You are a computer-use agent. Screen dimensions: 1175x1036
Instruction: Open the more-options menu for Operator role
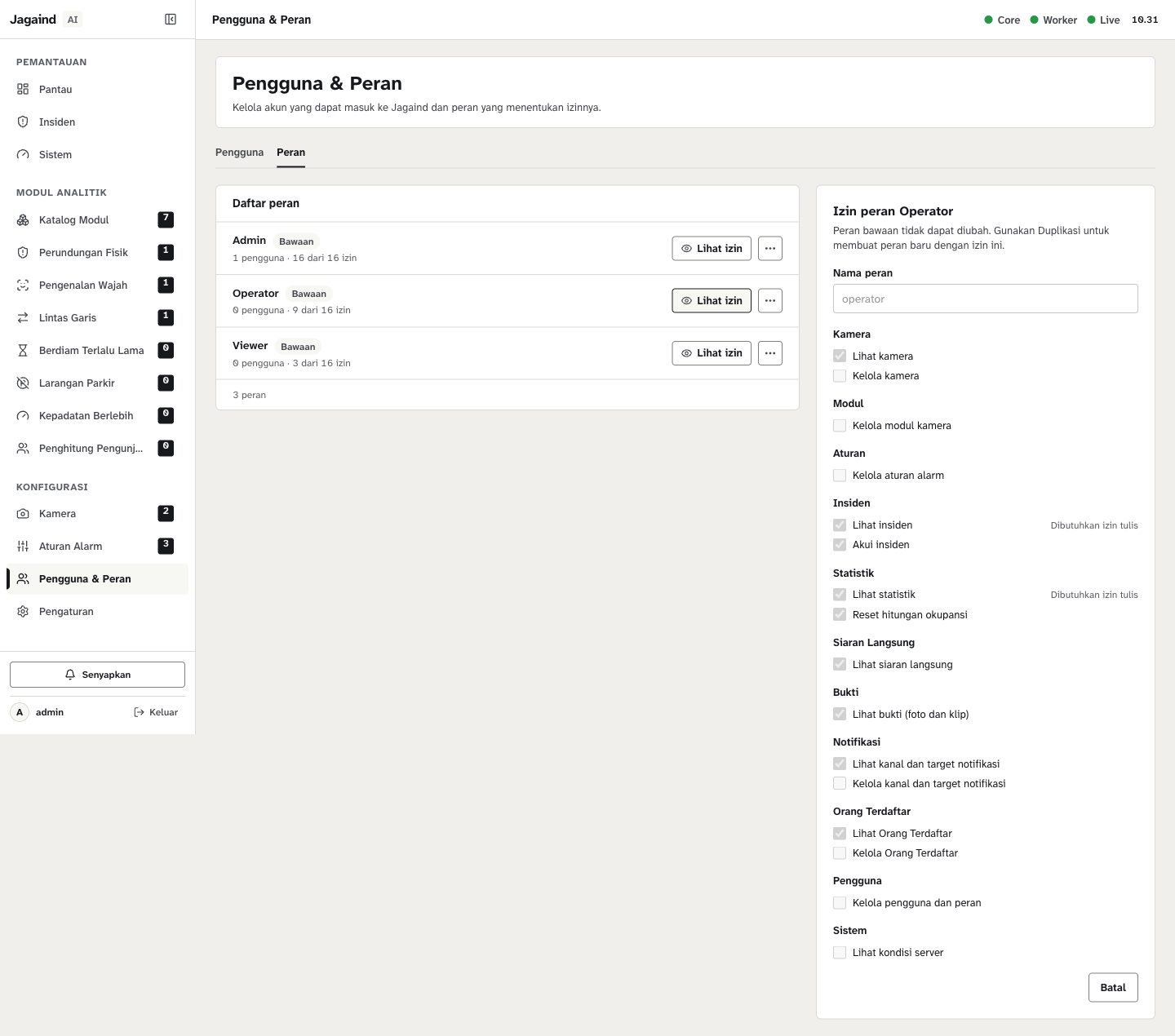pyautogui.click(x=770, y=300)
